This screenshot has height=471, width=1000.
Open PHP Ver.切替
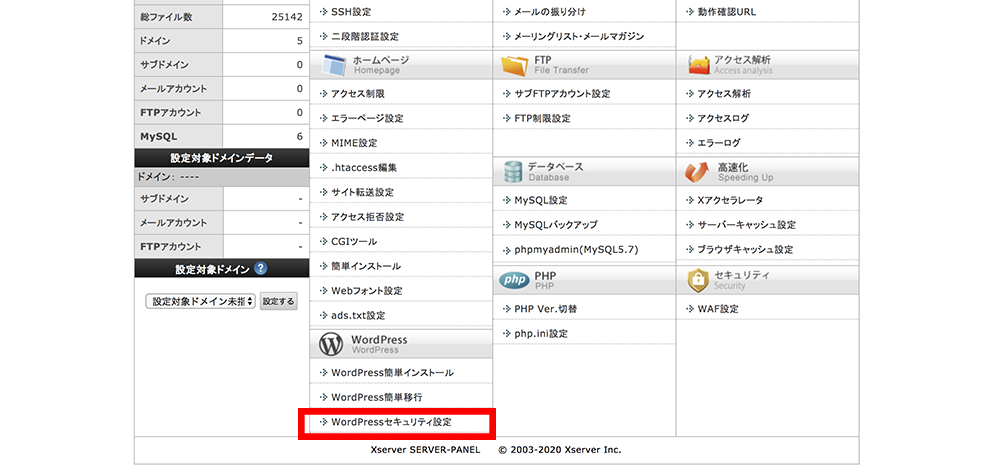point(546,309)
